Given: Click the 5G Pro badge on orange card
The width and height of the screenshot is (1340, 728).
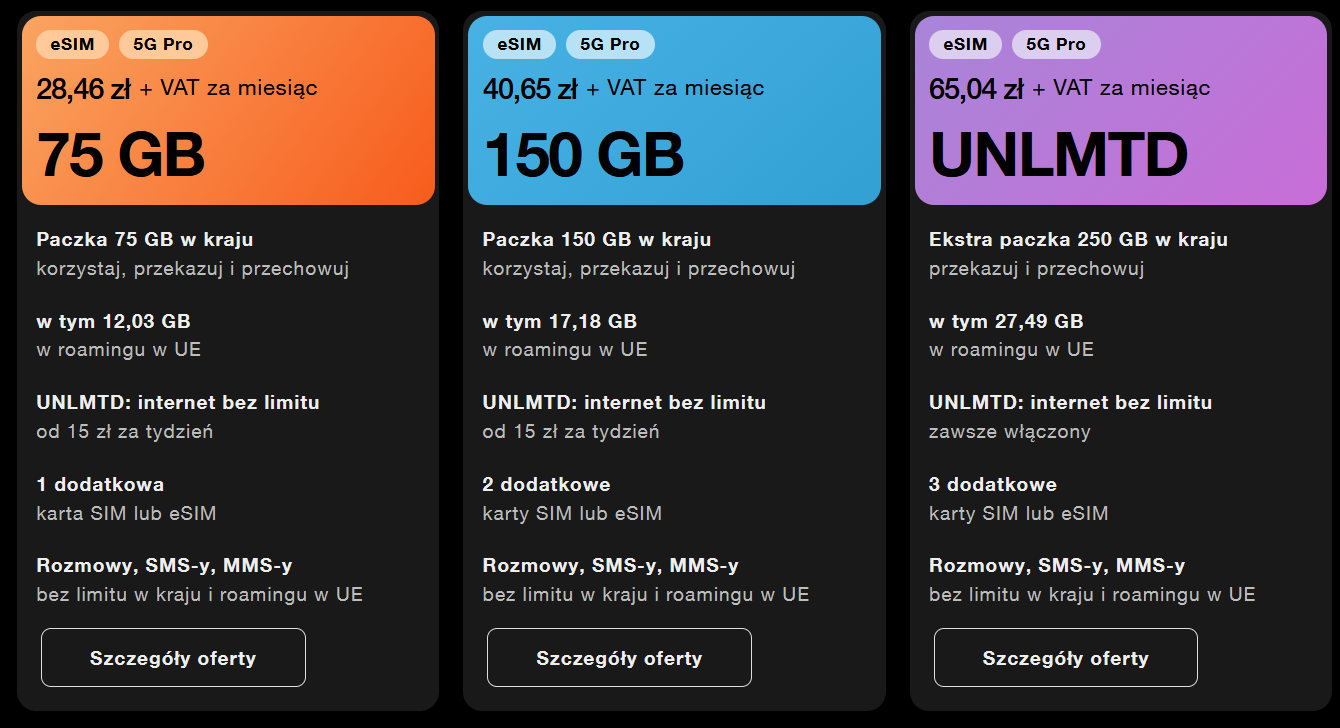Looking at the screenshot, I should point(163,44).
